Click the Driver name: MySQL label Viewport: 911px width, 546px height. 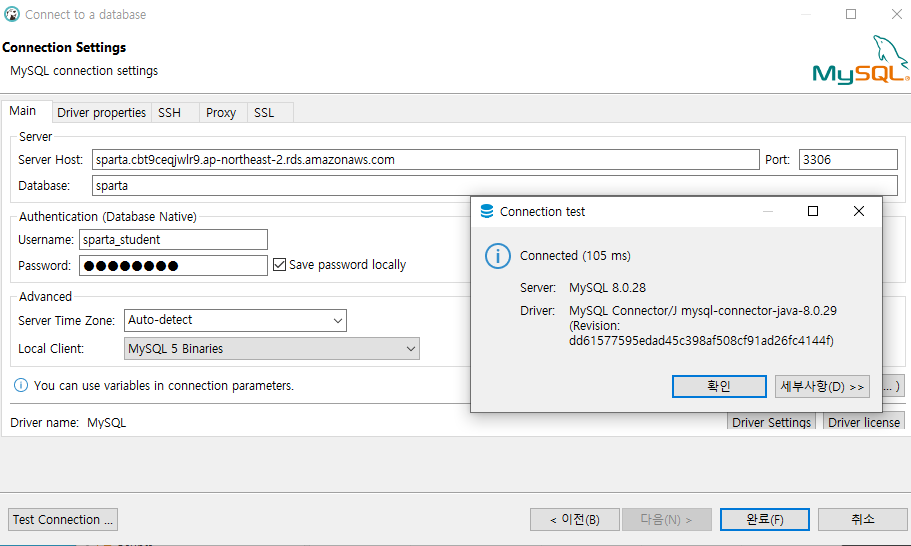pyautogui.click(x=68, y=423)
